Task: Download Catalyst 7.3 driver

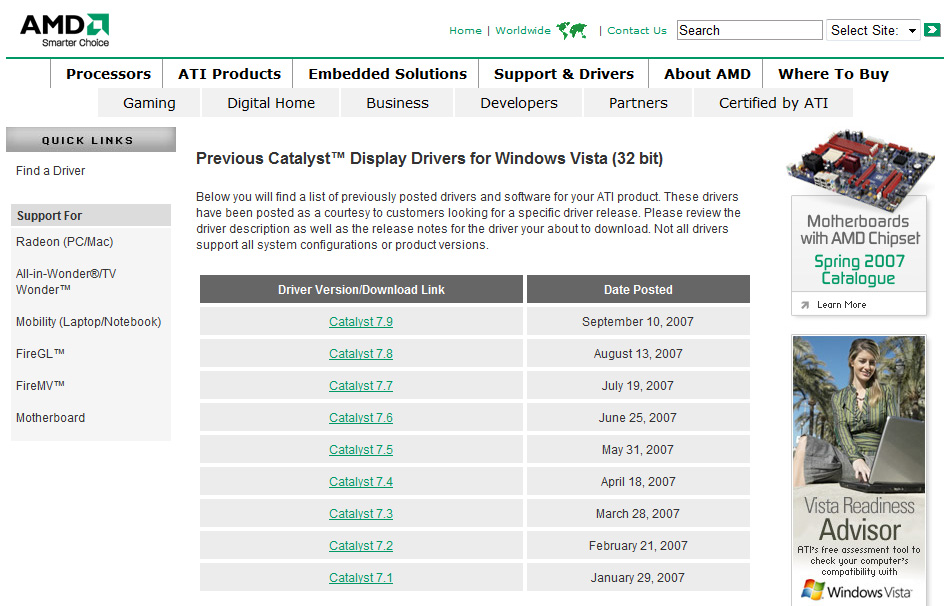Action: point(360,514)
